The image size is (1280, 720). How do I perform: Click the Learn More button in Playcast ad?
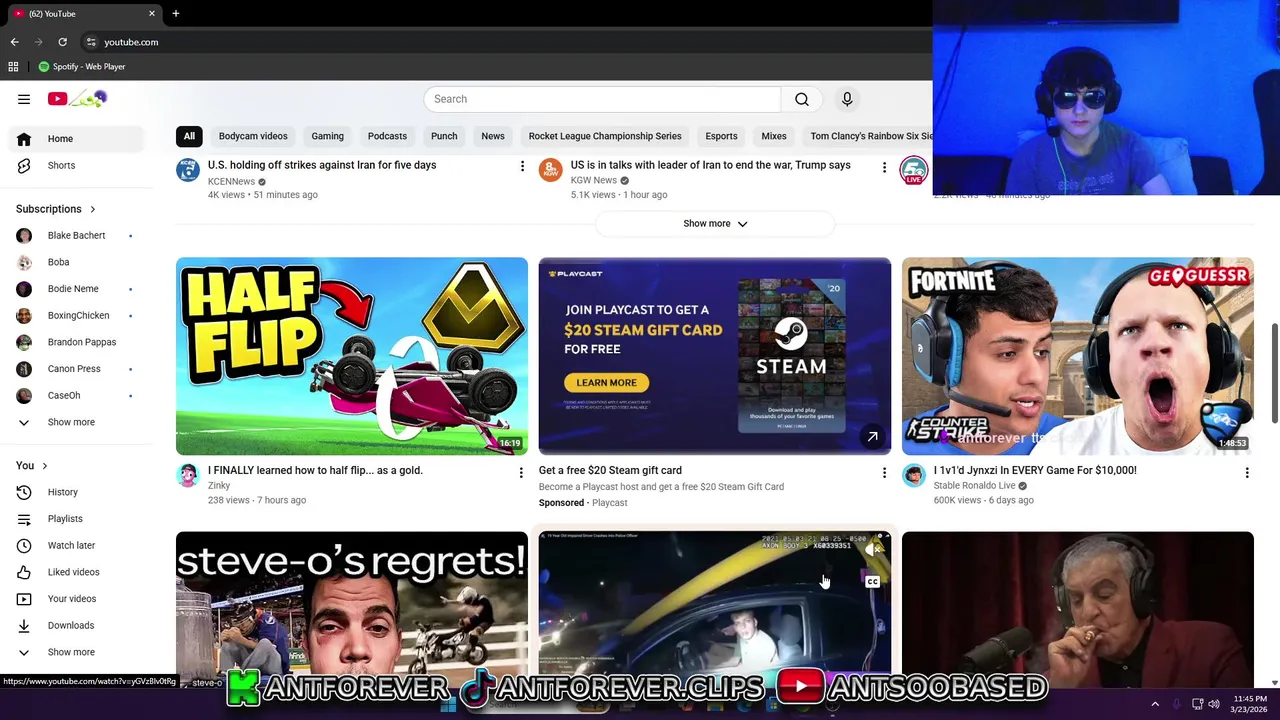606,382
